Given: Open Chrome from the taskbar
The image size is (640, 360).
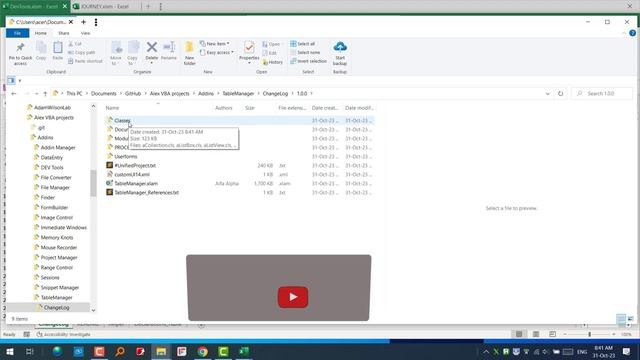Looking at the screenshot, I should point(202,351).
